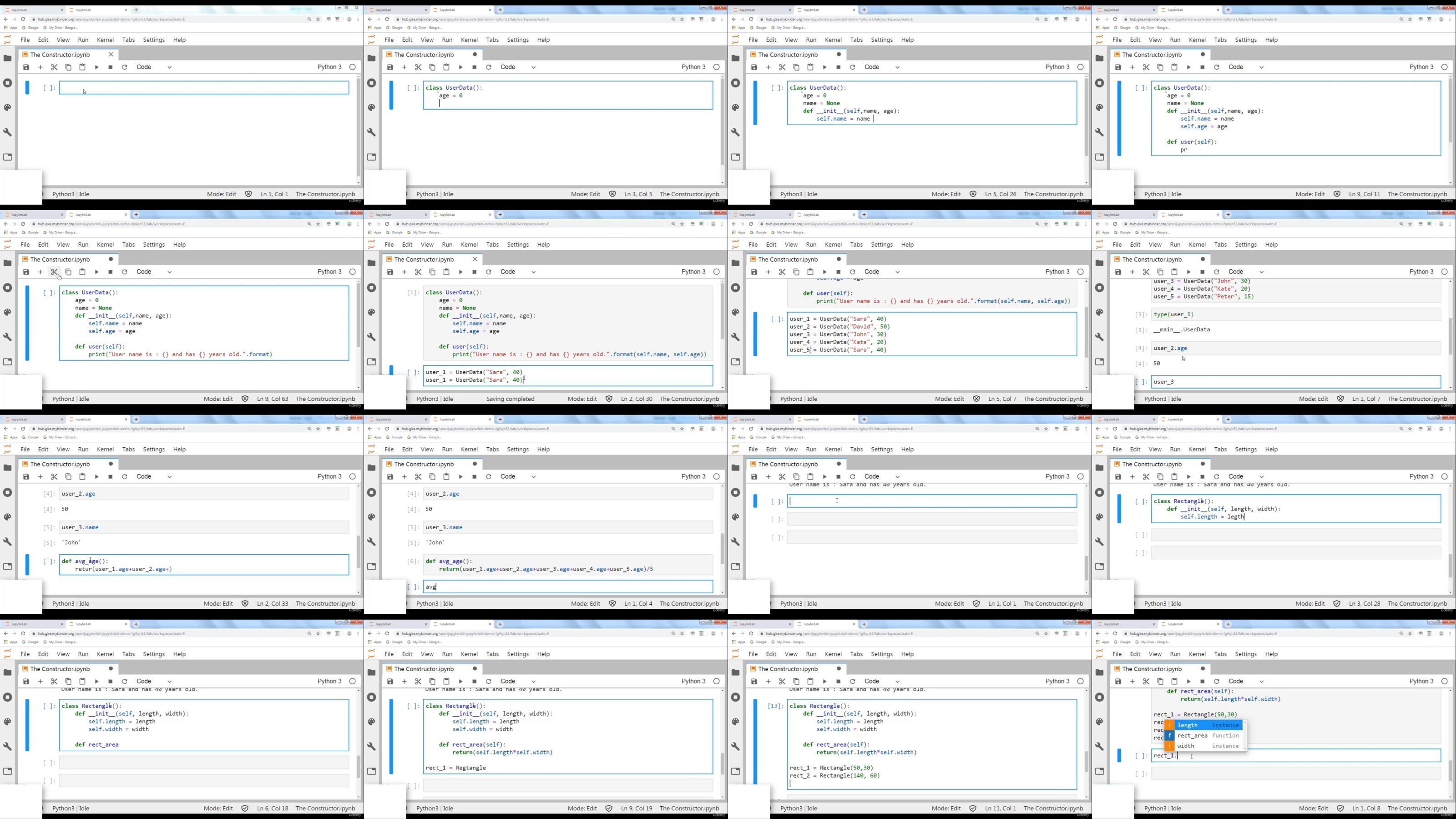Open Run menu in the Regtangle typo frame
The image size is (1456, 819).
click(448, 654)
